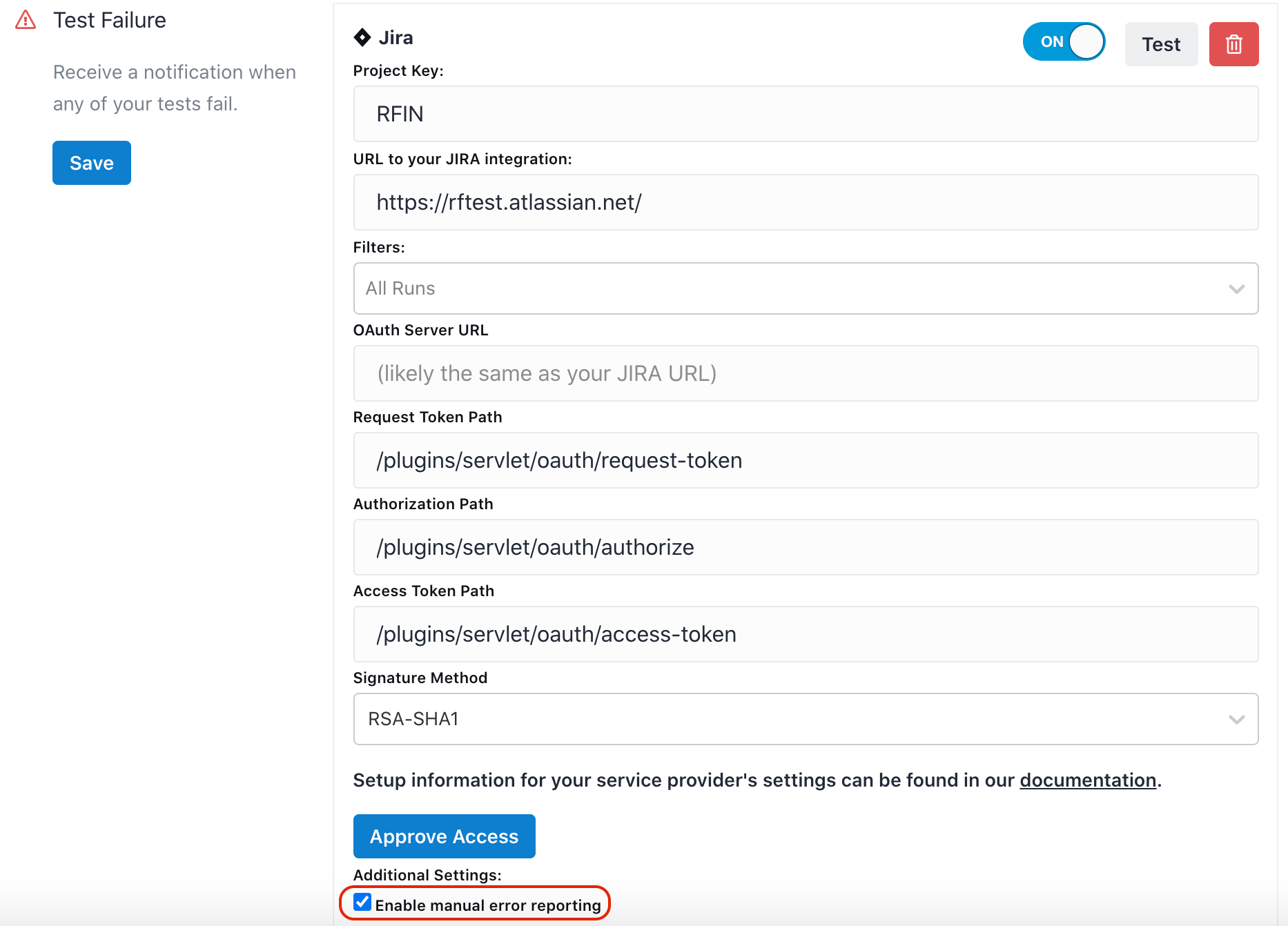Click the Request Token Path field
Viewport: 1288px width, 926px height.
click(x=806, y=460)
